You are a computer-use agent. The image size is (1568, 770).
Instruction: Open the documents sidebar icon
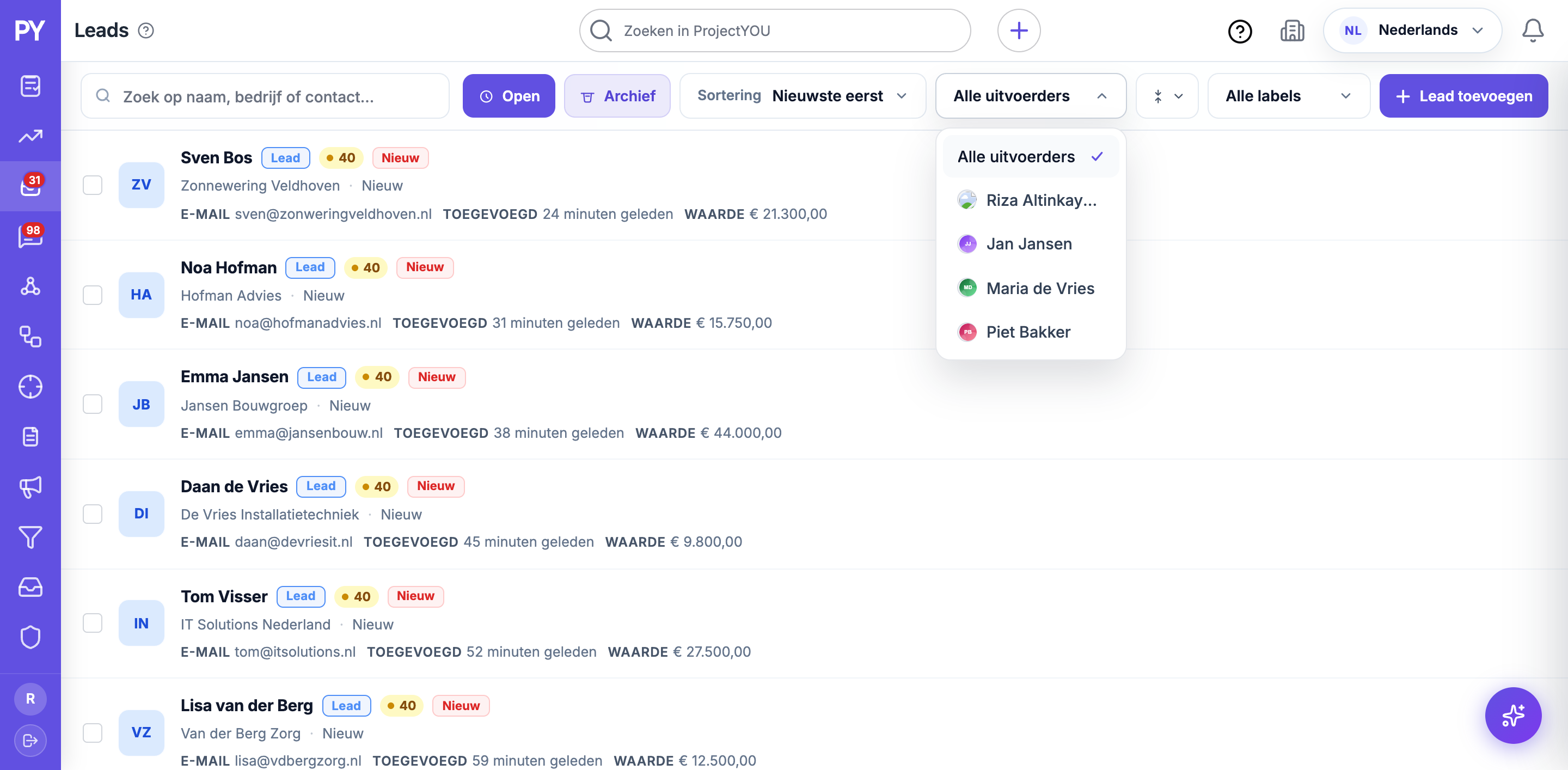30,436
